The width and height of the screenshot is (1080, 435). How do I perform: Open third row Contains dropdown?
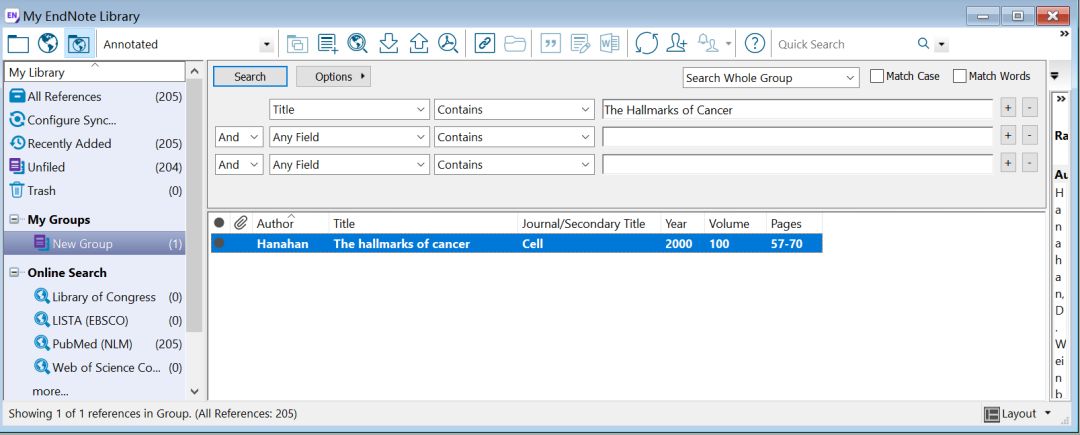pyautogui.click(x=514, y=165)
